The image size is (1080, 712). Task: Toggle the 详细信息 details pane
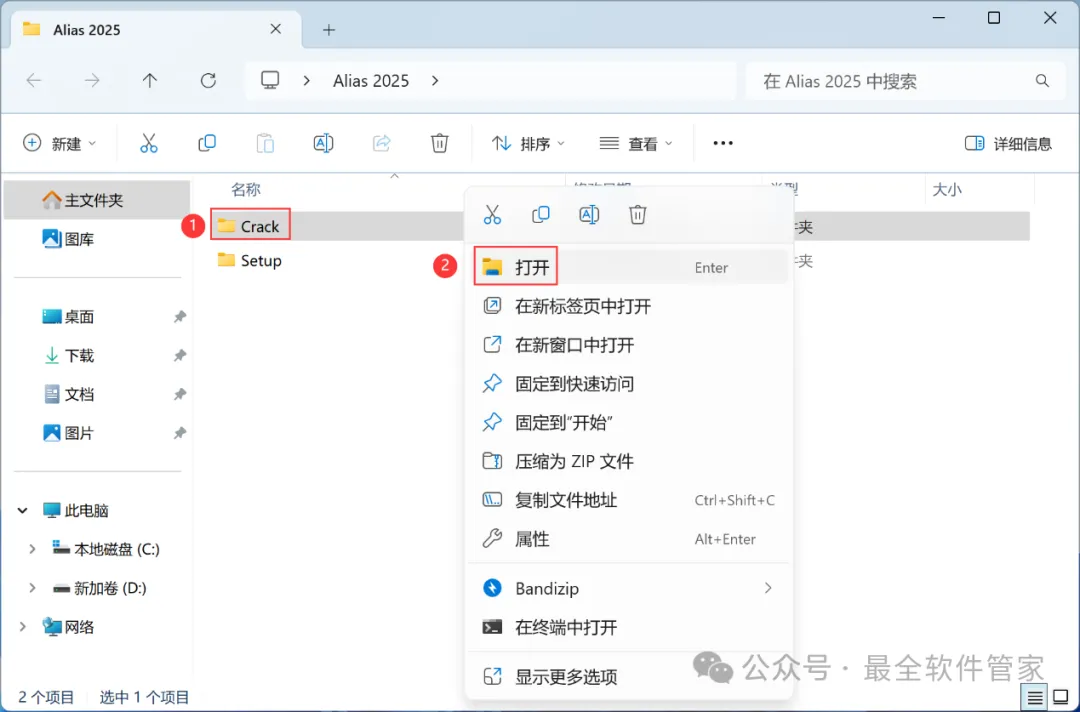click(x=1008, y=143)
